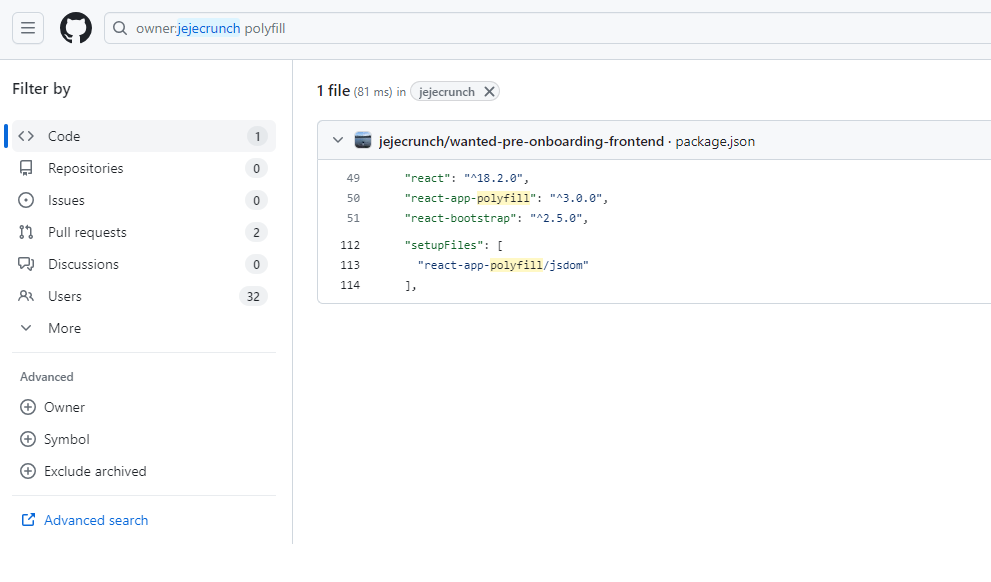Select the Pull requests filter
Image resolution: width=991 pixels, height=582 pixels.
point(144,232)
